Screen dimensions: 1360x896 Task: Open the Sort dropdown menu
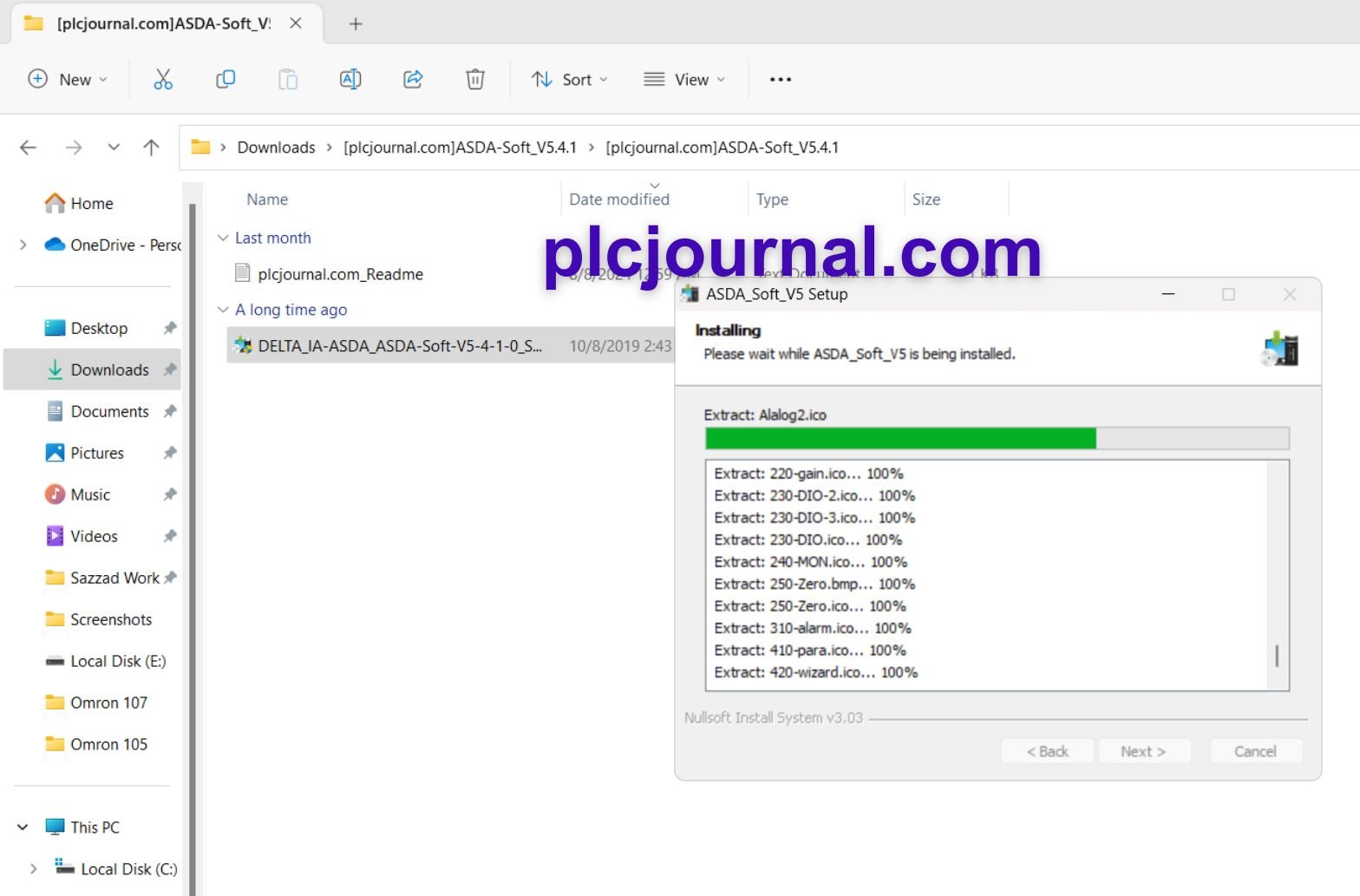pyautogui.click(x=569, y=80)
